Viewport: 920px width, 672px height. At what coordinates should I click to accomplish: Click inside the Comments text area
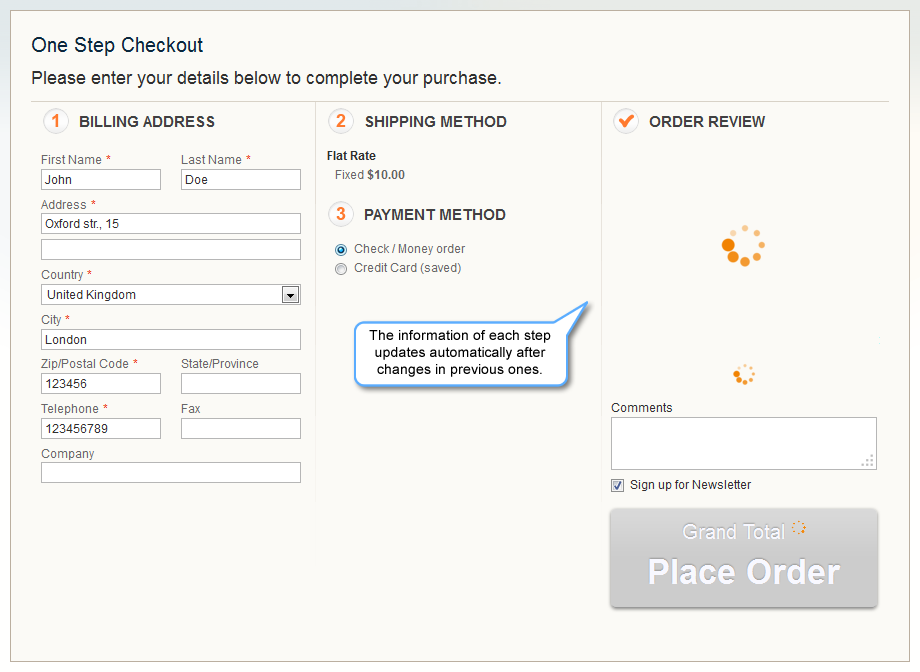coord(743,443)
